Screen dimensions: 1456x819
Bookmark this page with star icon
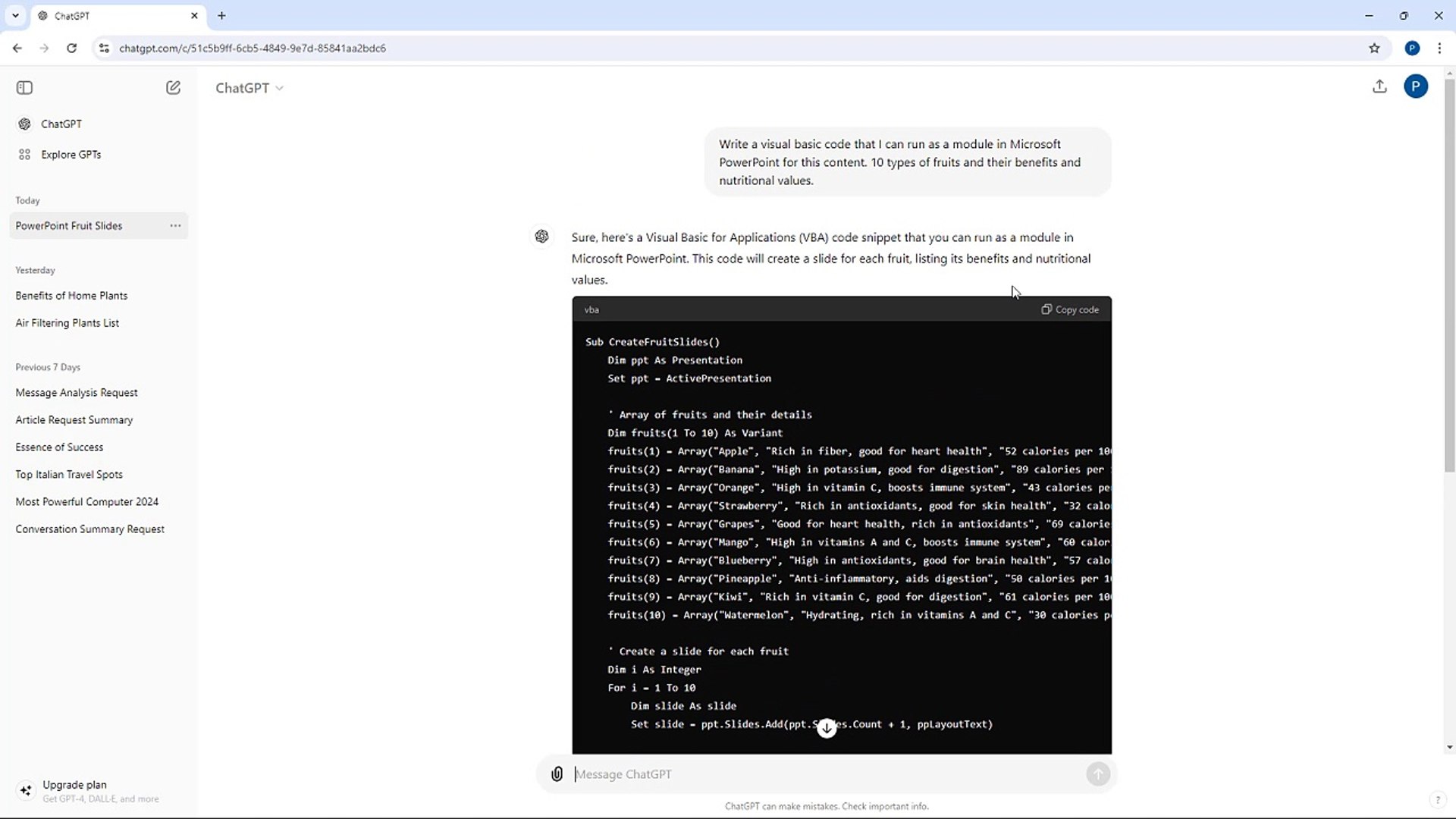[1374, 49]
